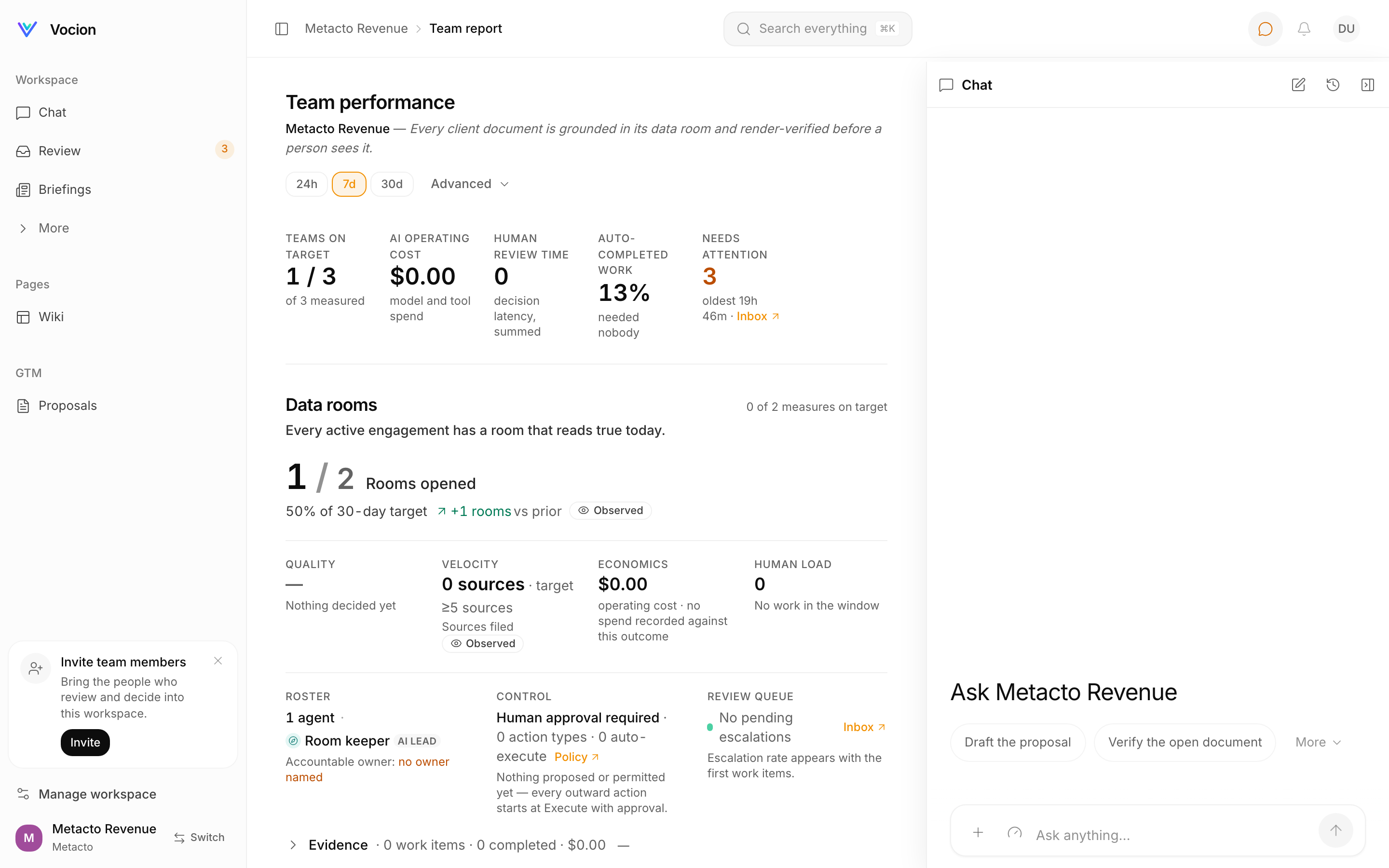The height and width of the screenshot is (868, 1389).
Task: Start a new chat with compose icon
Action: point(1298,85)
